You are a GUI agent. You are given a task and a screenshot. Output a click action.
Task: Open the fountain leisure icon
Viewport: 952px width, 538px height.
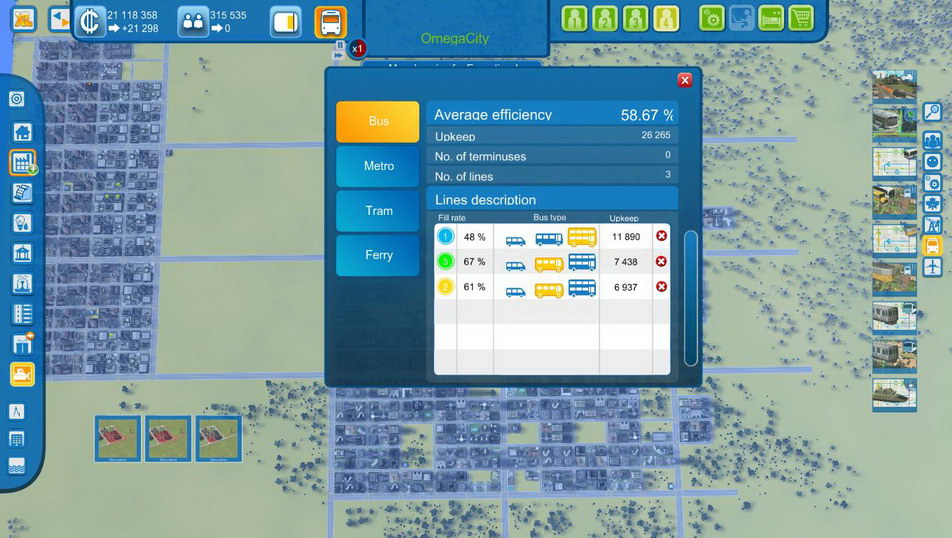pos(22,284)
